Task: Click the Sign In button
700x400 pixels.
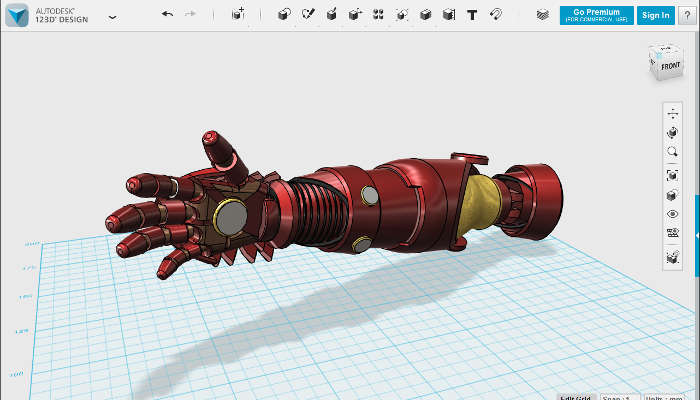Action: coord(655,15)
